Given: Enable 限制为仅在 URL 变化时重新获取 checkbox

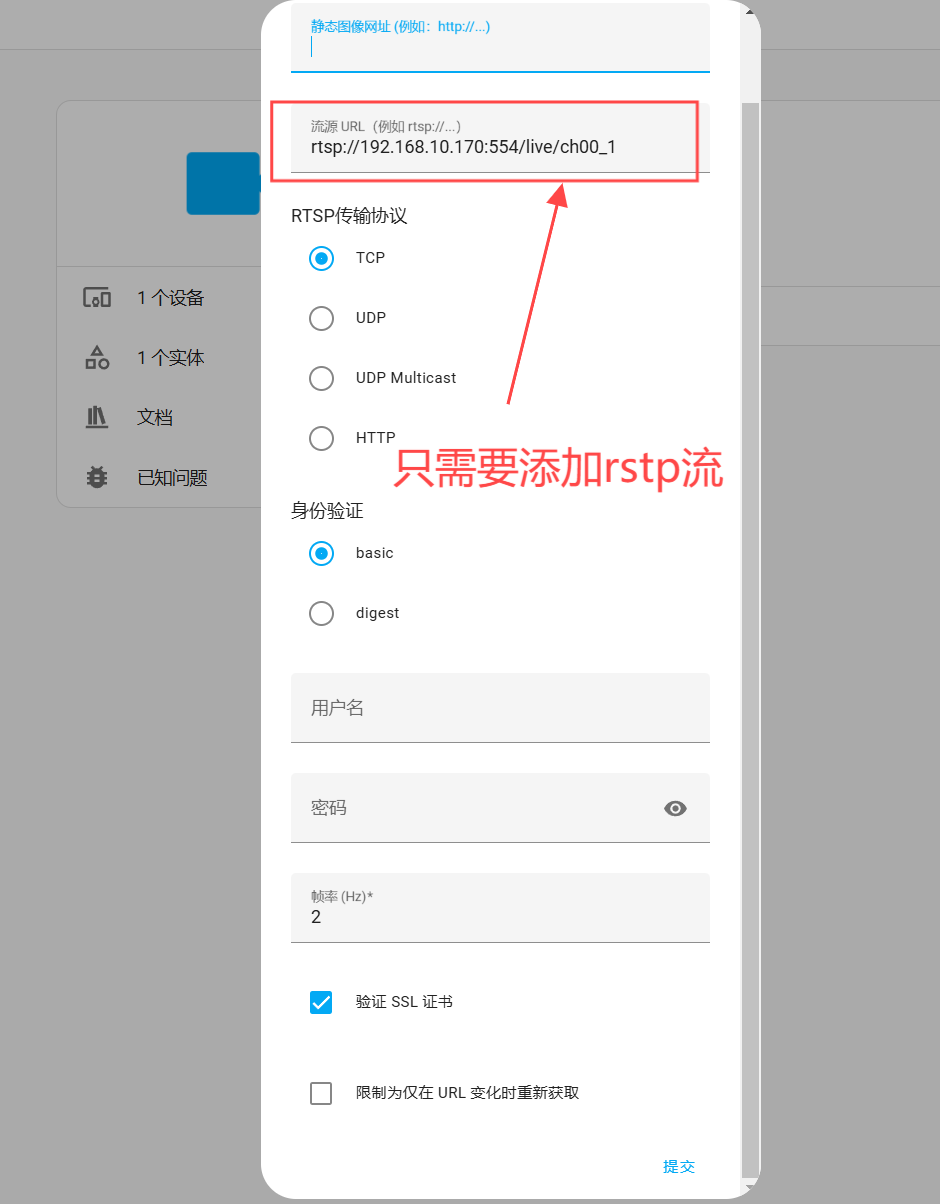Looking at the screenshot, I should click(321, 1093).
